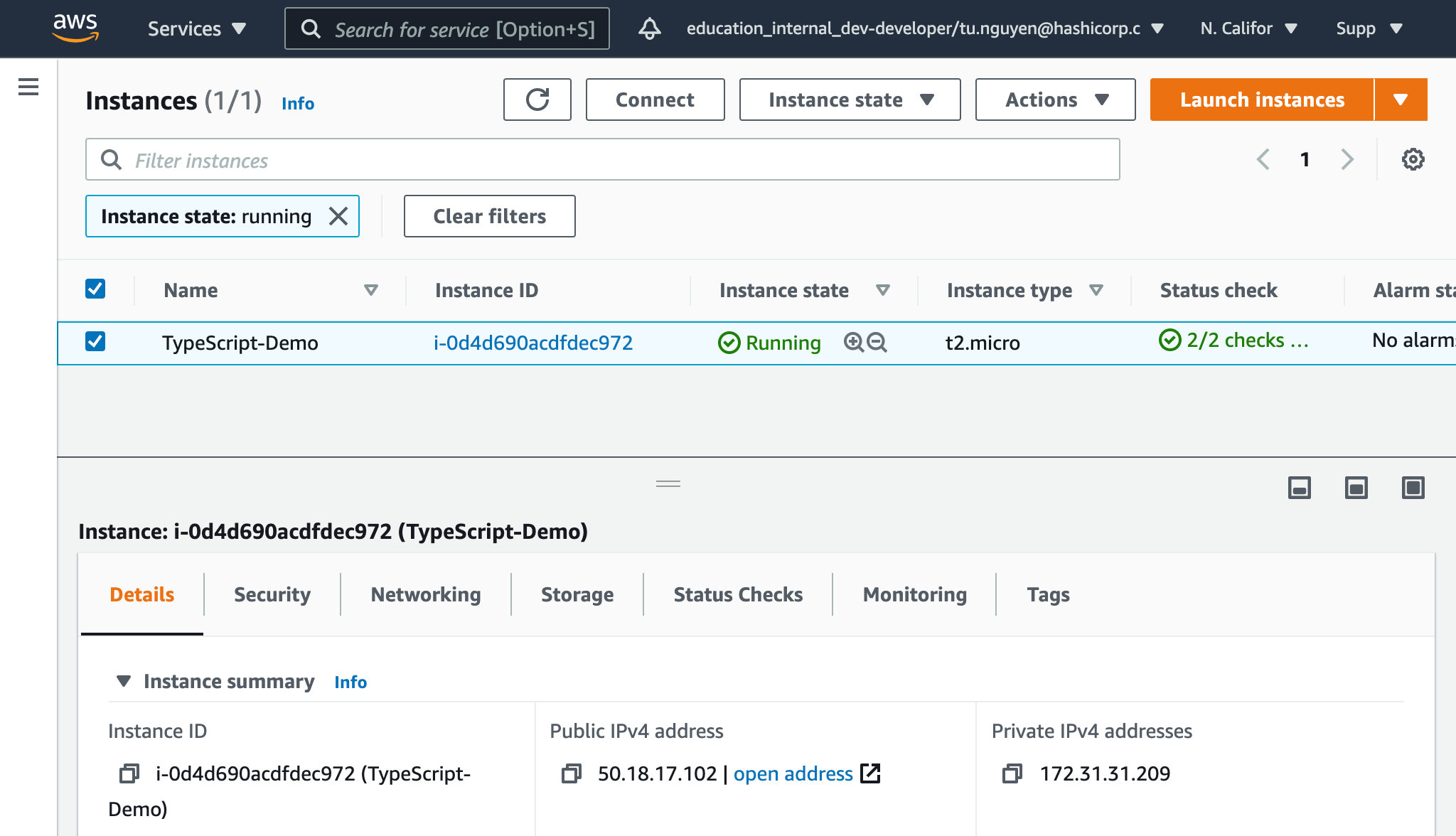Open the navigation sidebar hamburger menu
The image size is (1456, 836).
28,85
